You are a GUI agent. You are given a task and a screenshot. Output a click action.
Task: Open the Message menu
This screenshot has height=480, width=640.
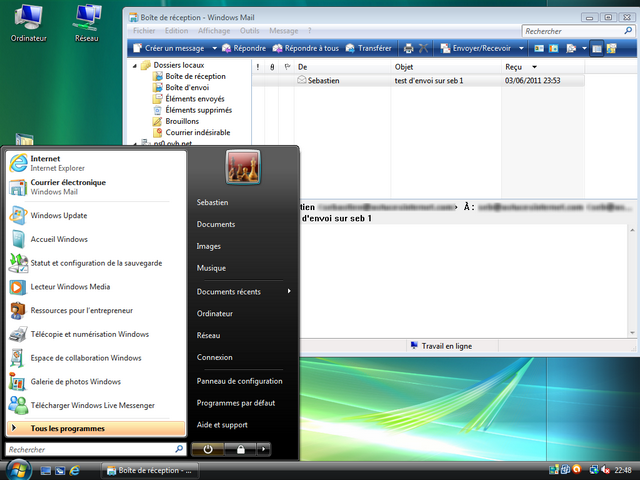click(283, 31)
